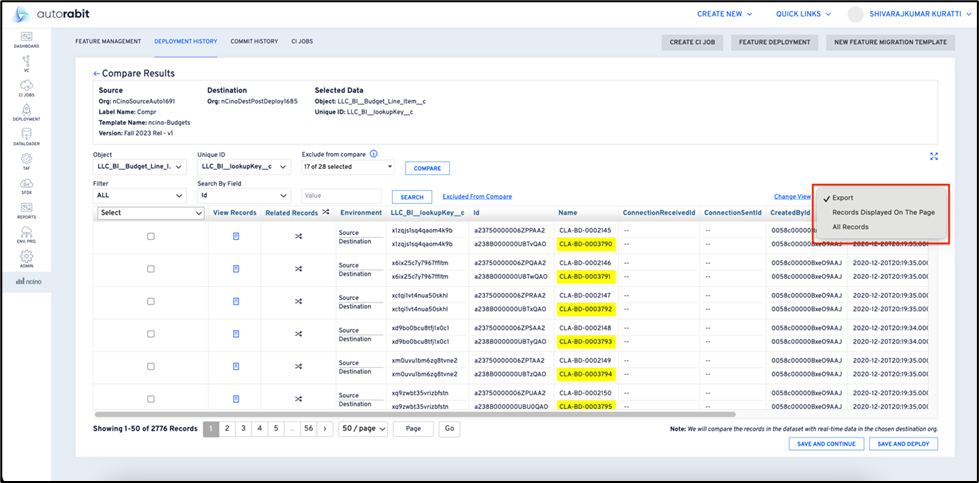Click the COMPARE button
979x483 pixels.
(x=427, y=168)
